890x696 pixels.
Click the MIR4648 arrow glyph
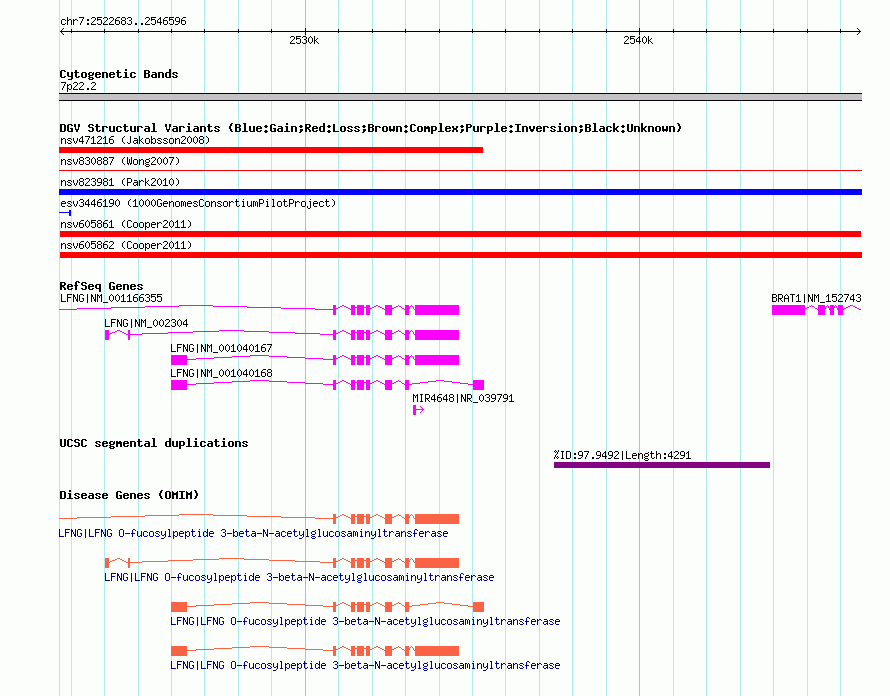pyautogui.click(x=418, y=410)
